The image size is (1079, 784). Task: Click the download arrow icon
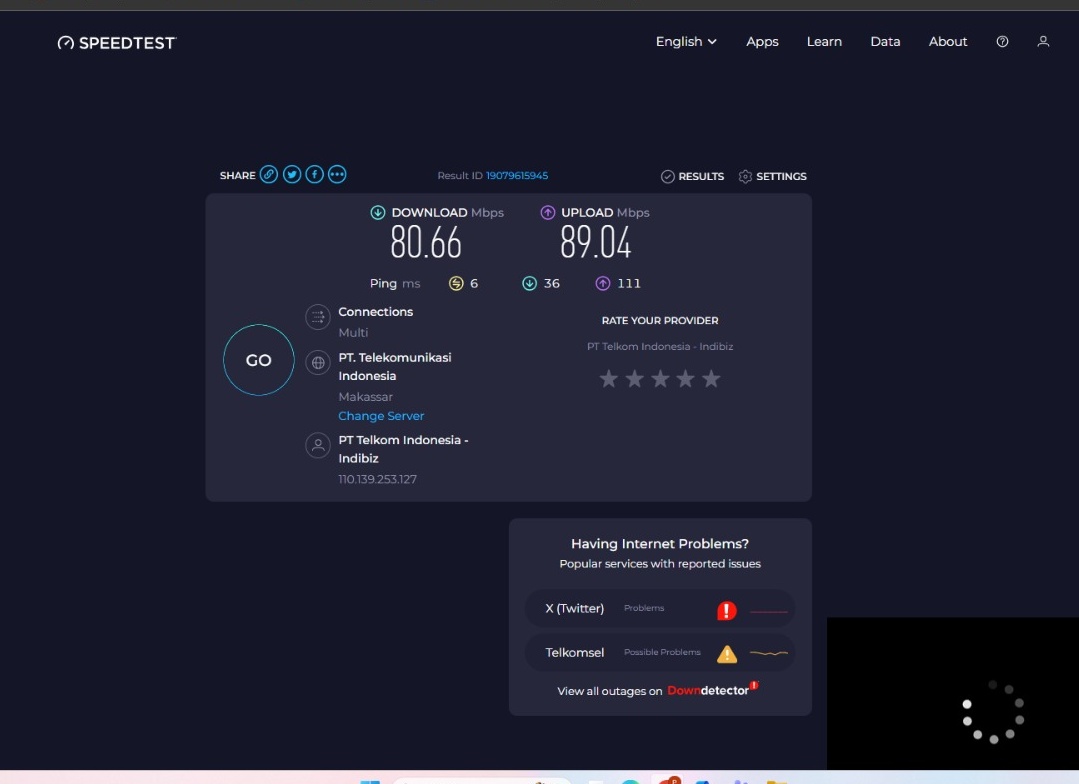point(378,212)
